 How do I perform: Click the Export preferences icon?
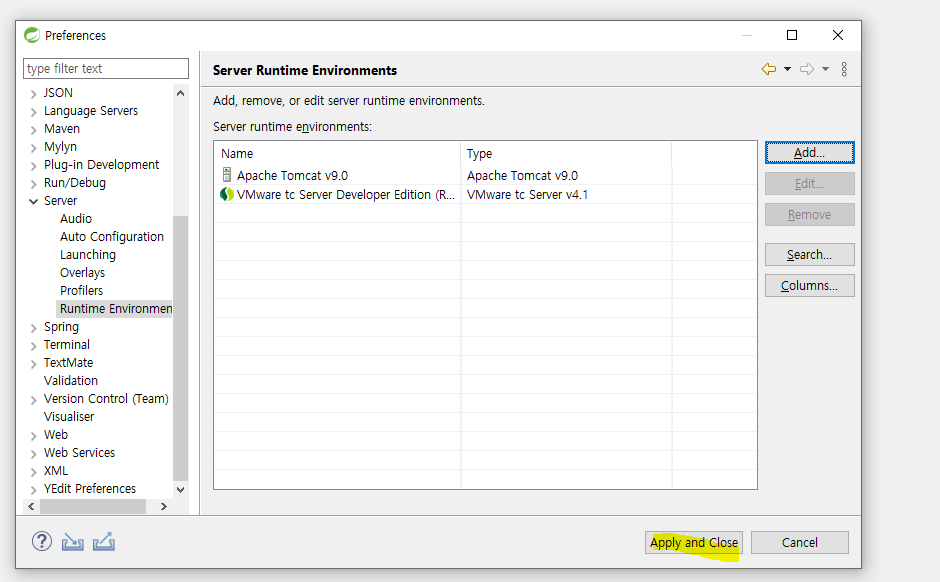104,541
